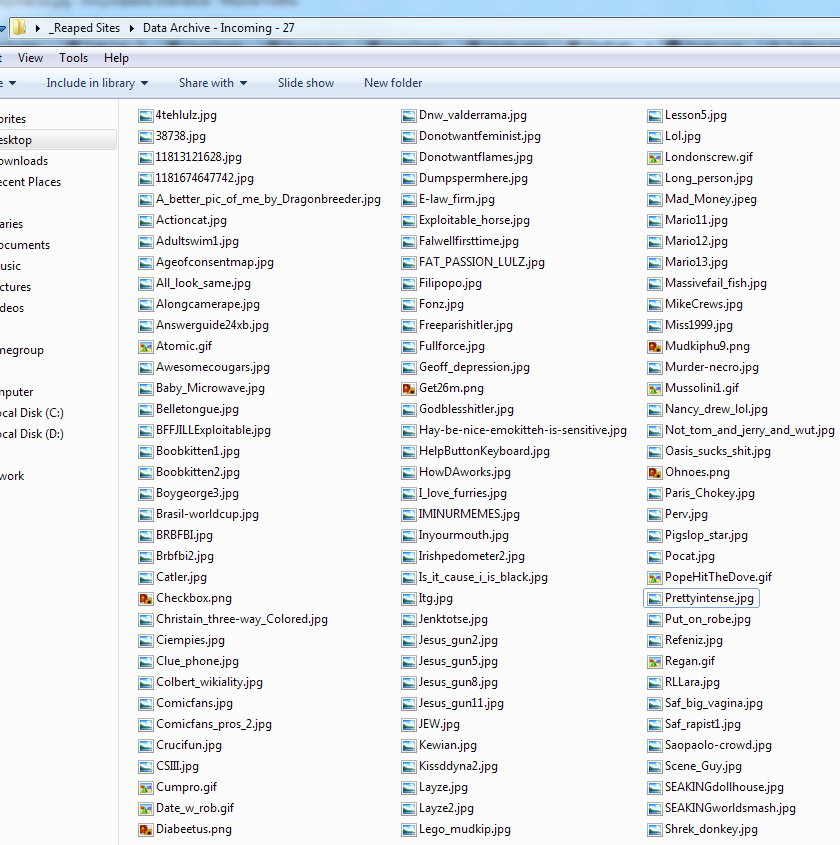Image resolution: width=840 pixels, height=845 pixels.
Task: Click the folder icon in the address bar
Action: click(x=19, y=28)
